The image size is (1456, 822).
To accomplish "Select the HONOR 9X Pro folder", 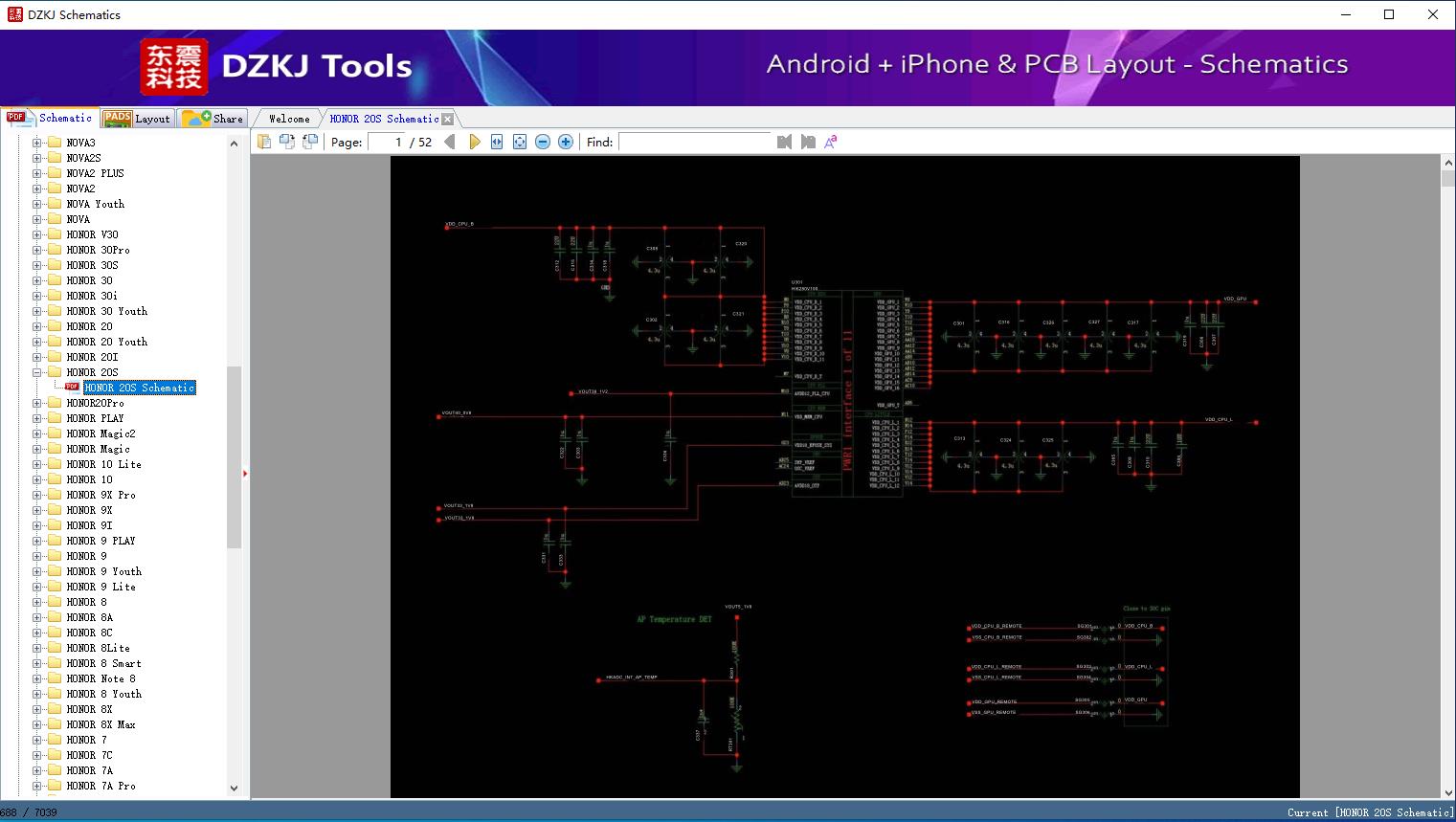I will tap(101, 495).
